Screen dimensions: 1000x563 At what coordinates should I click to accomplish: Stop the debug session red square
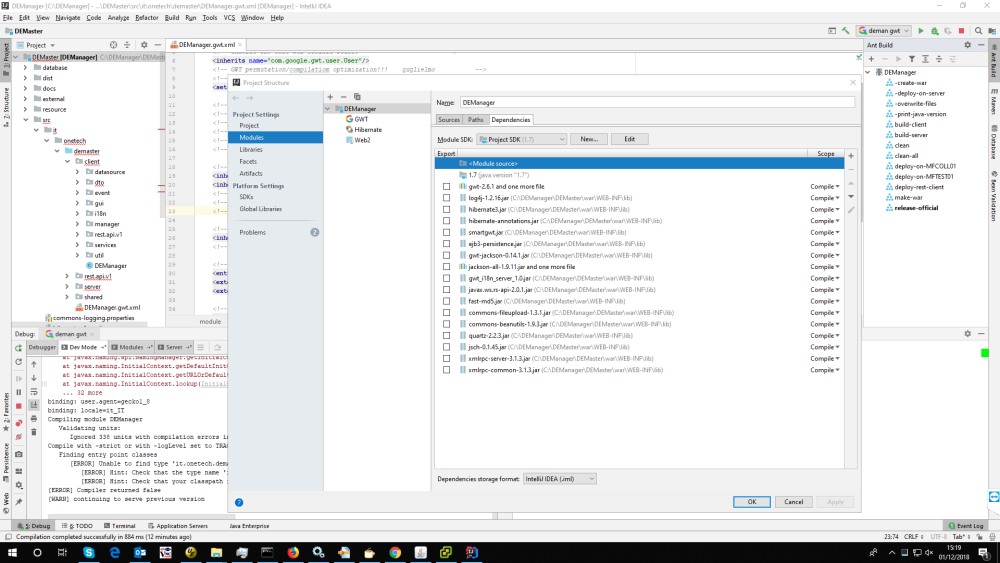(18, 406)
